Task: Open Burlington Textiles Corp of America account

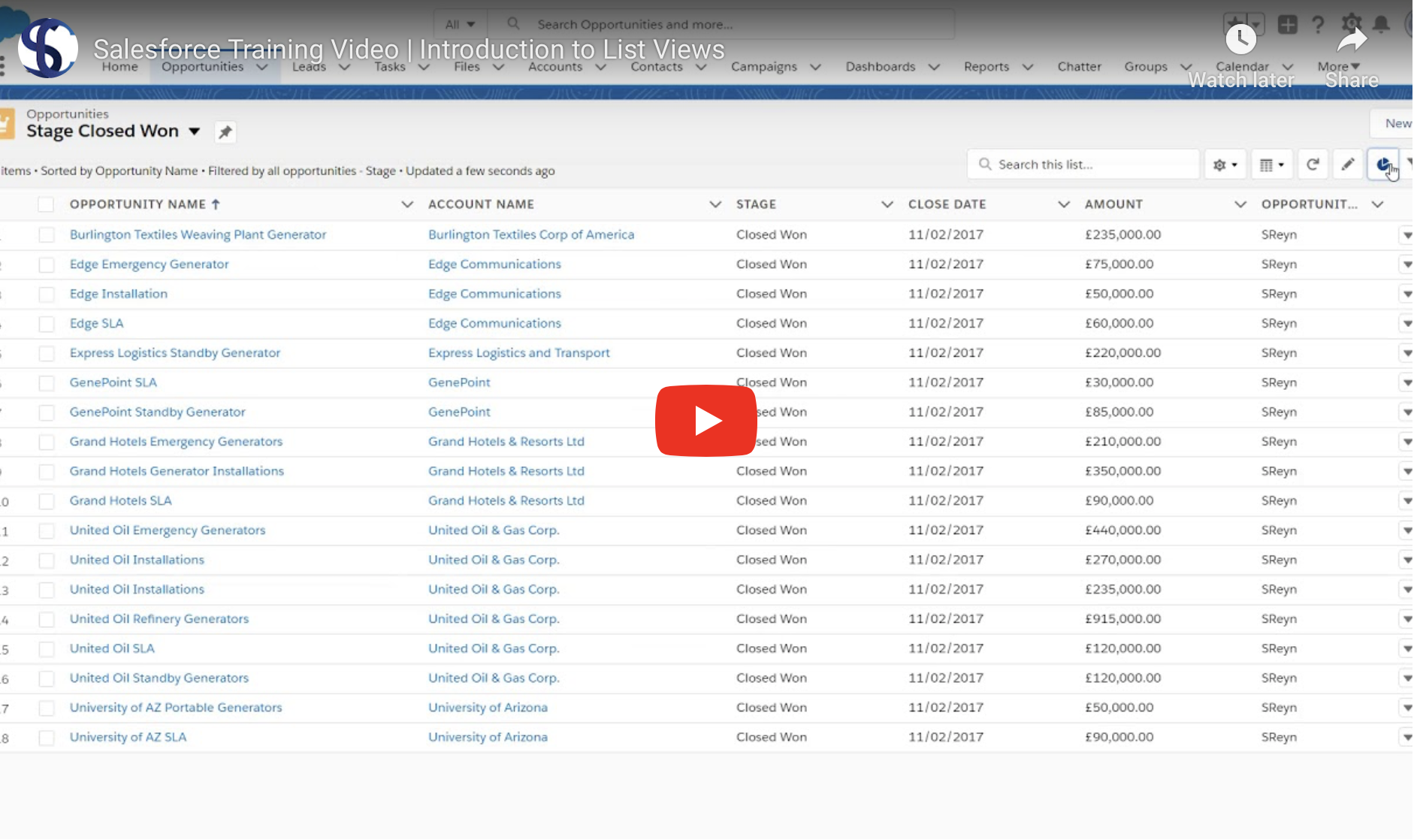Action: [x=531, y=235]
